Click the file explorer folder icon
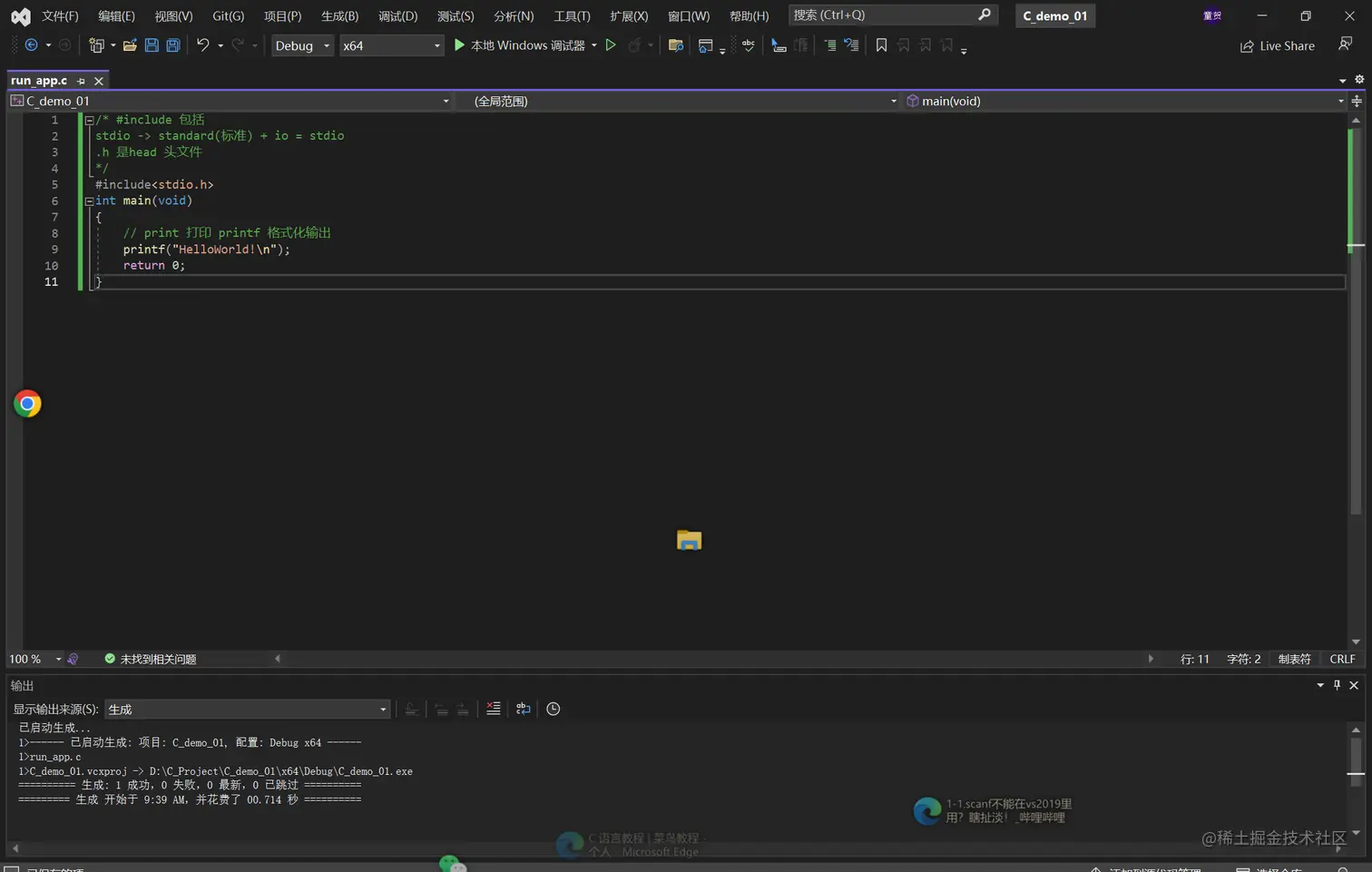This screenshot has height=872, width=1372. click(x=689, y=540)
